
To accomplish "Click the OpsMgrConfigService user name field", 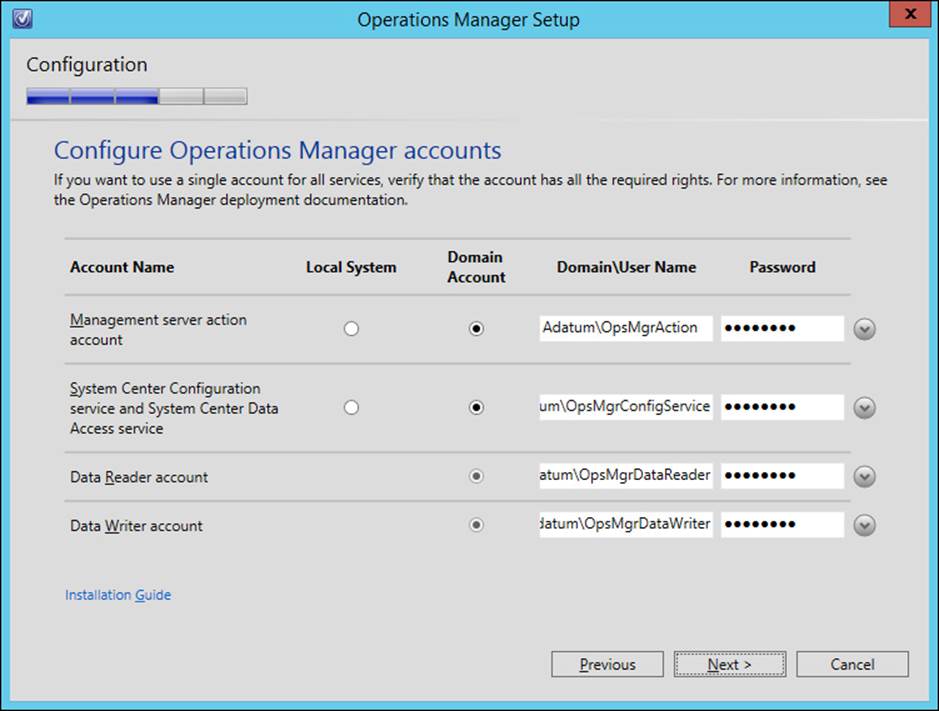I will (x=626, y=407).
